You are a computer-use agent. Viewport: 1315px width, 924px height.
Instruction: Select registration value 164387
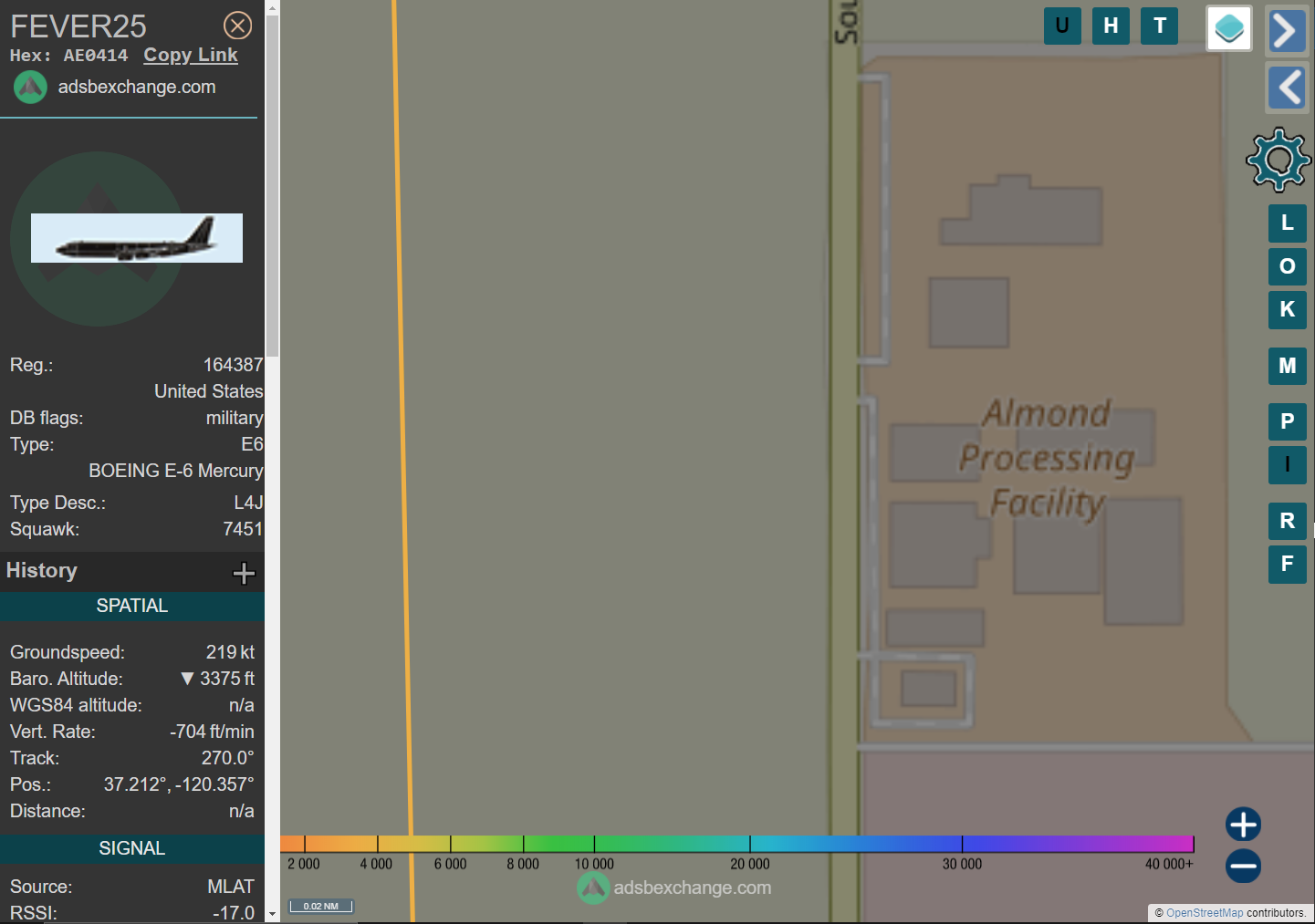coord(233,365)
